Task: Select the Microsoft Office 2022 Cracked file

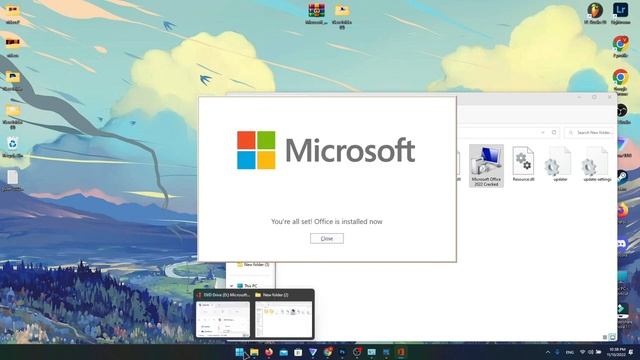Action: [486, 166]
